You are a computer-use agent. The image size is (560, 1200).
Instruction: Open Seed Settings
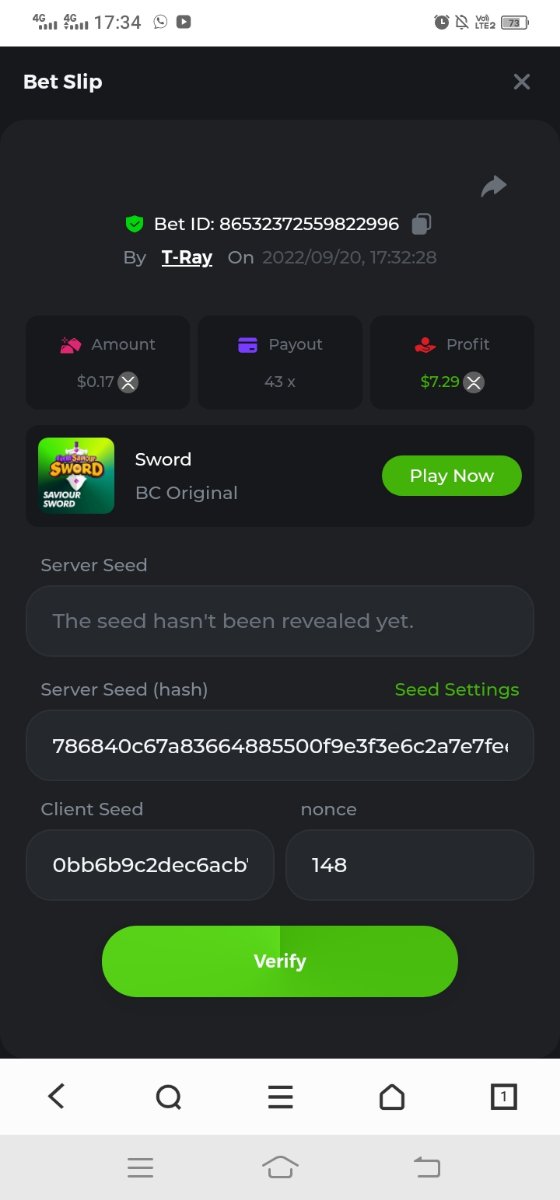457,689
